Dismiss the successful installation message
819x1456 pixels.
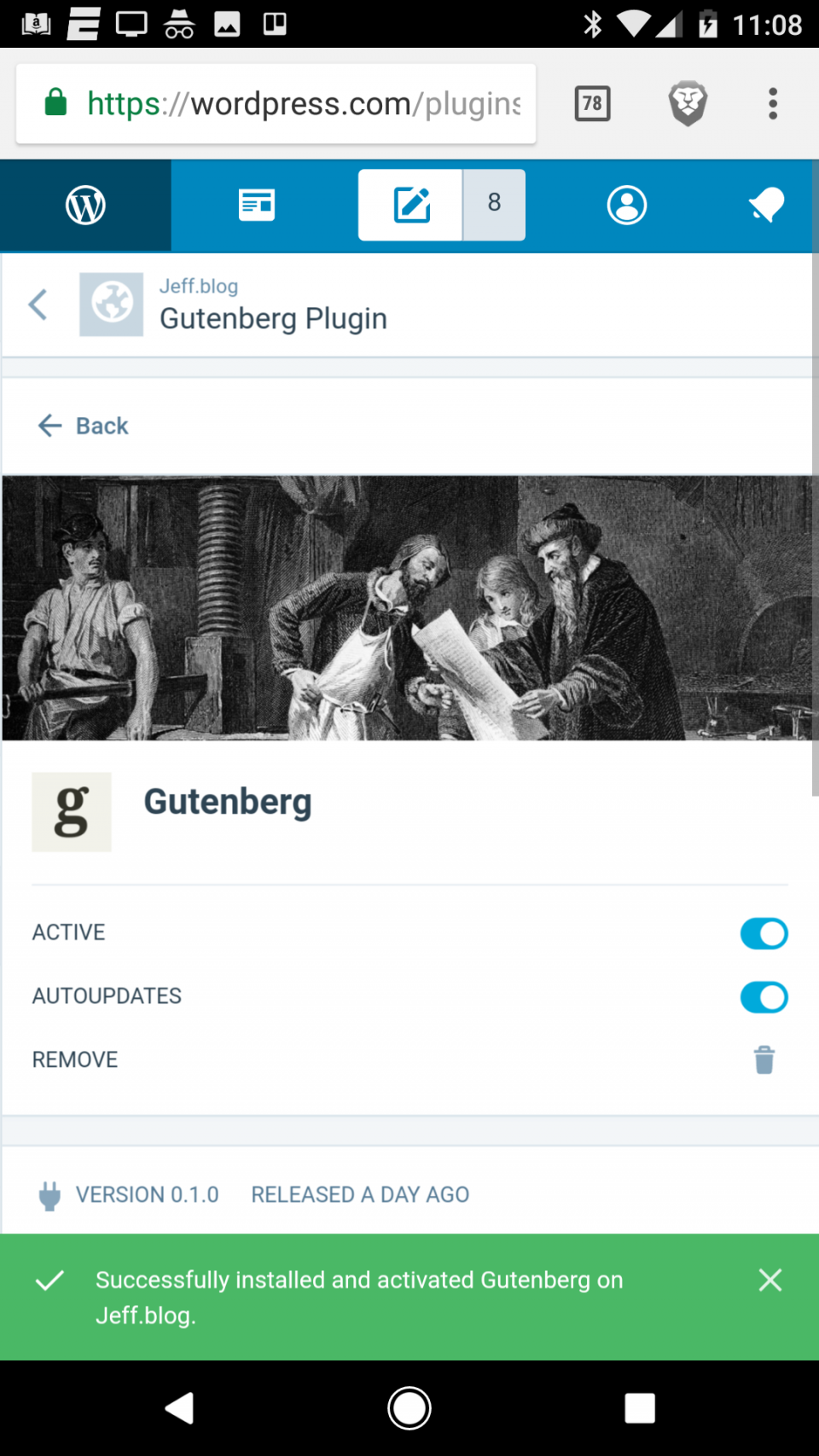point(770,1279)
